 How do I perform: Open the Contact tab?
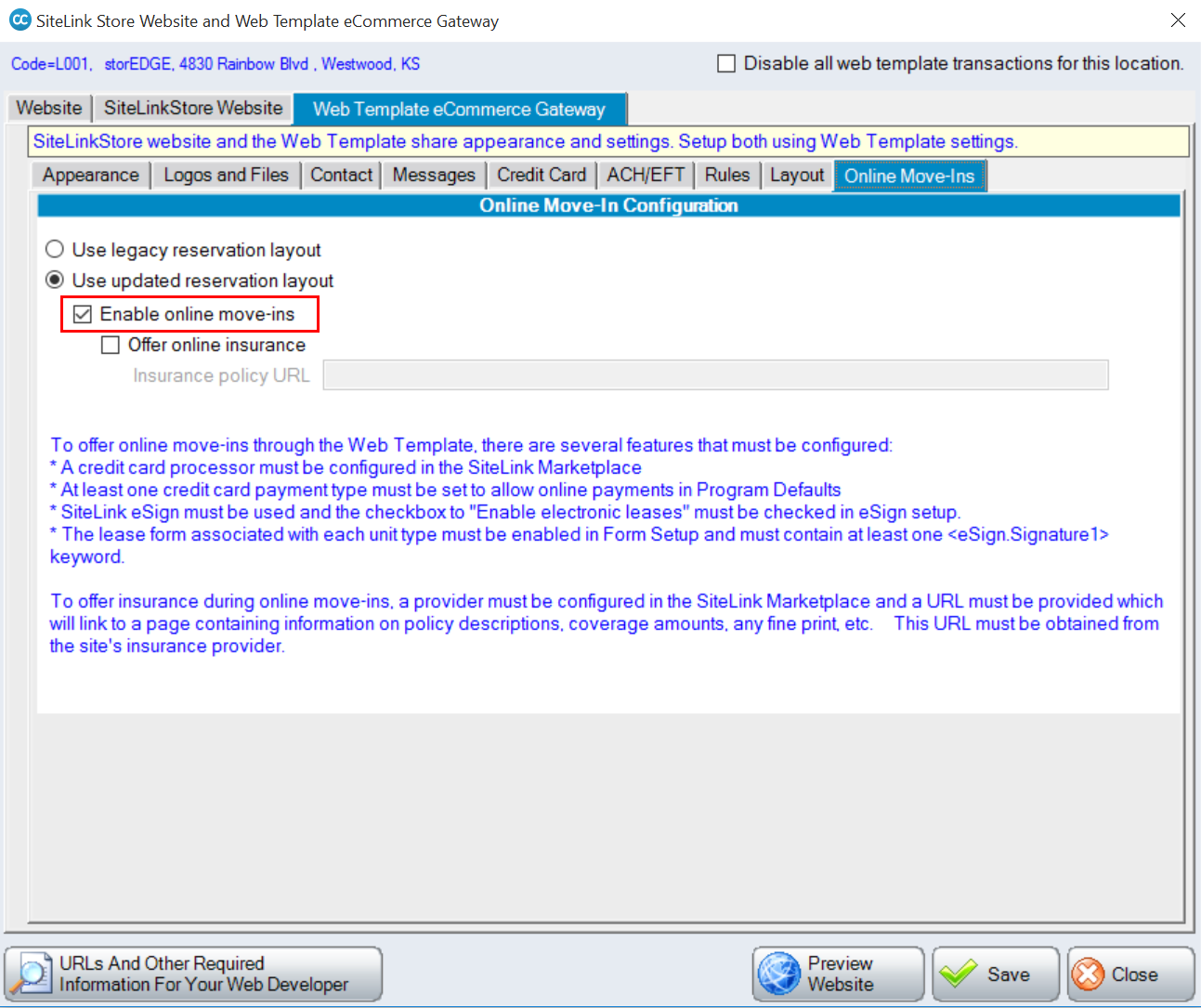tap(341, 175)
